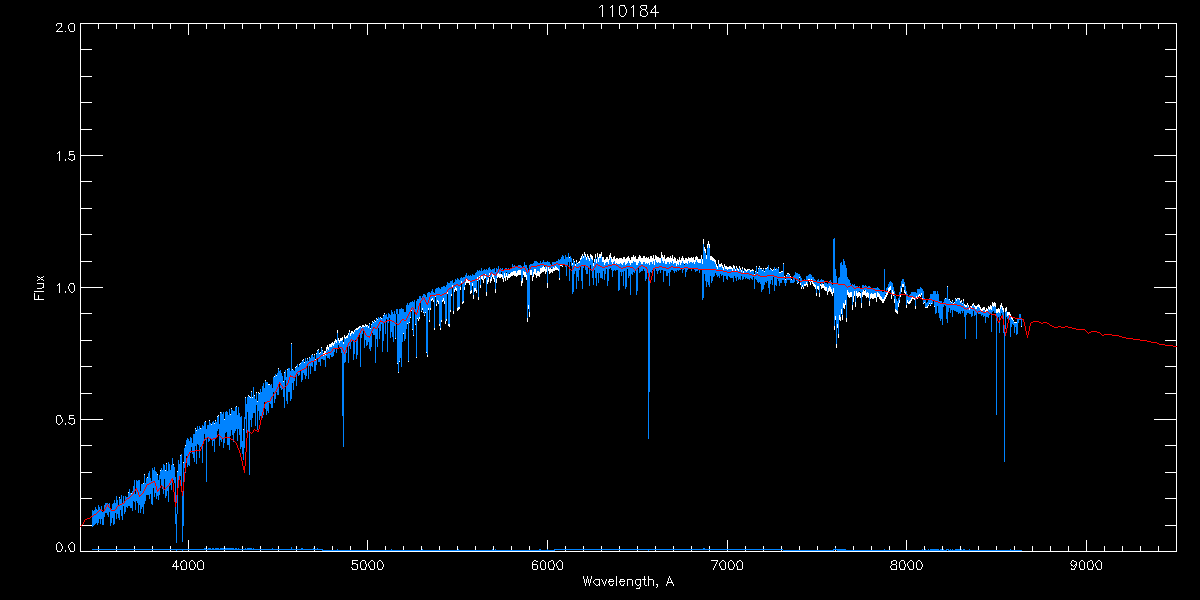
Task: Click the 0.5 y-axis tick label
Action: pyautogui.click(x=66, y=419)
